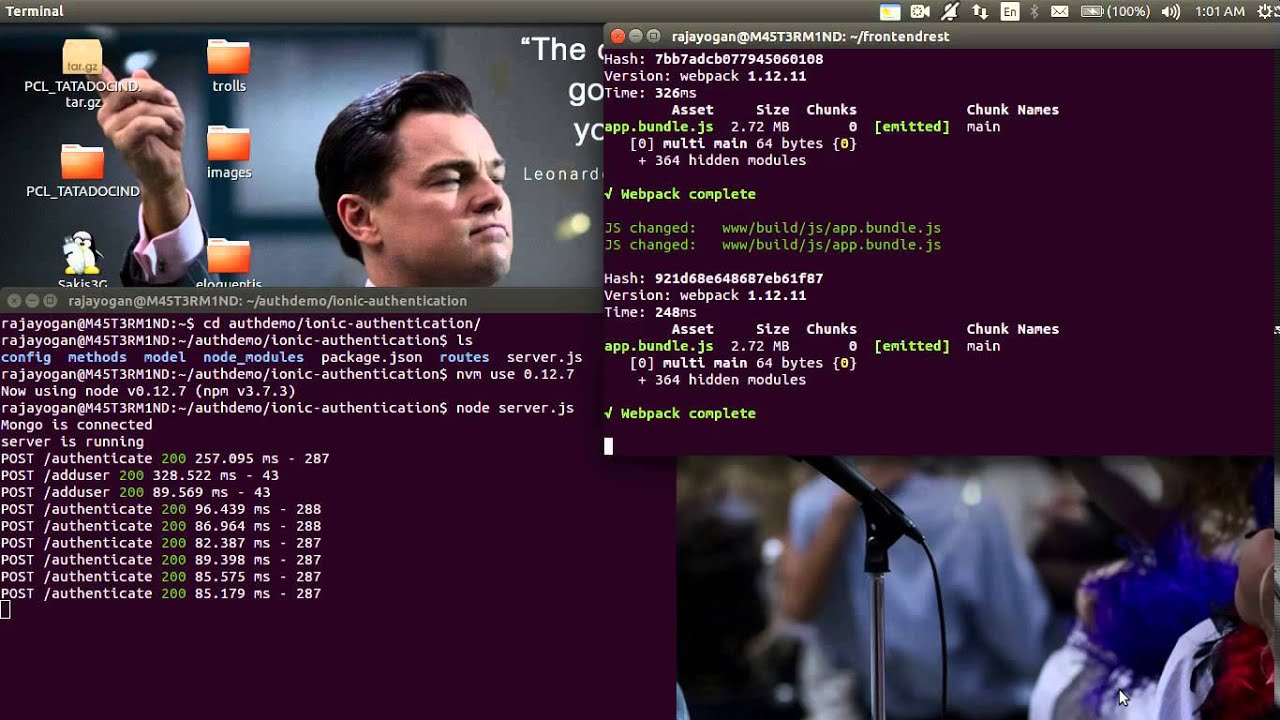Click 'Now using node v0.12.7 (npm v3.7.3)' line
The width and height of the screenshot is (1280, 720).
(148, 391)
